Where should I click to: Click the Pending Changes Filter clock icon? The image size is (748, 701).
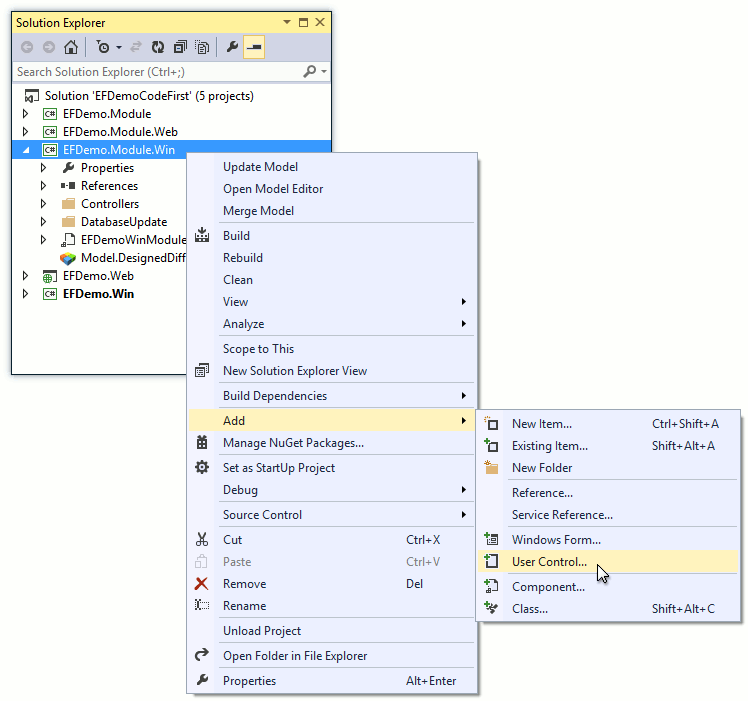coord(103,47)
